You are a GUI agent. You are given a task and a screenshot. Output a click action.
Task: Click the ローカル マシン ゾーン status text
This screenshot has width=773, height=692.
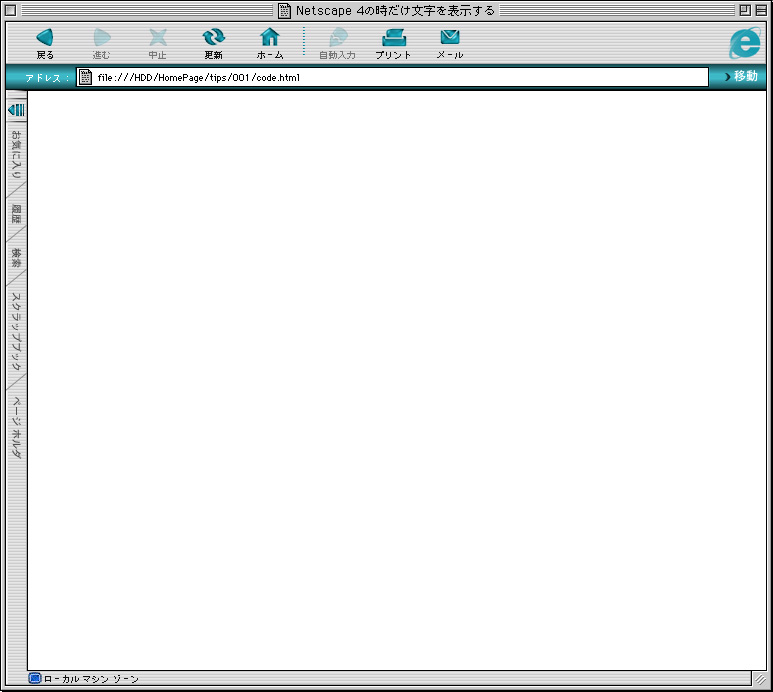tap(91, 679)
